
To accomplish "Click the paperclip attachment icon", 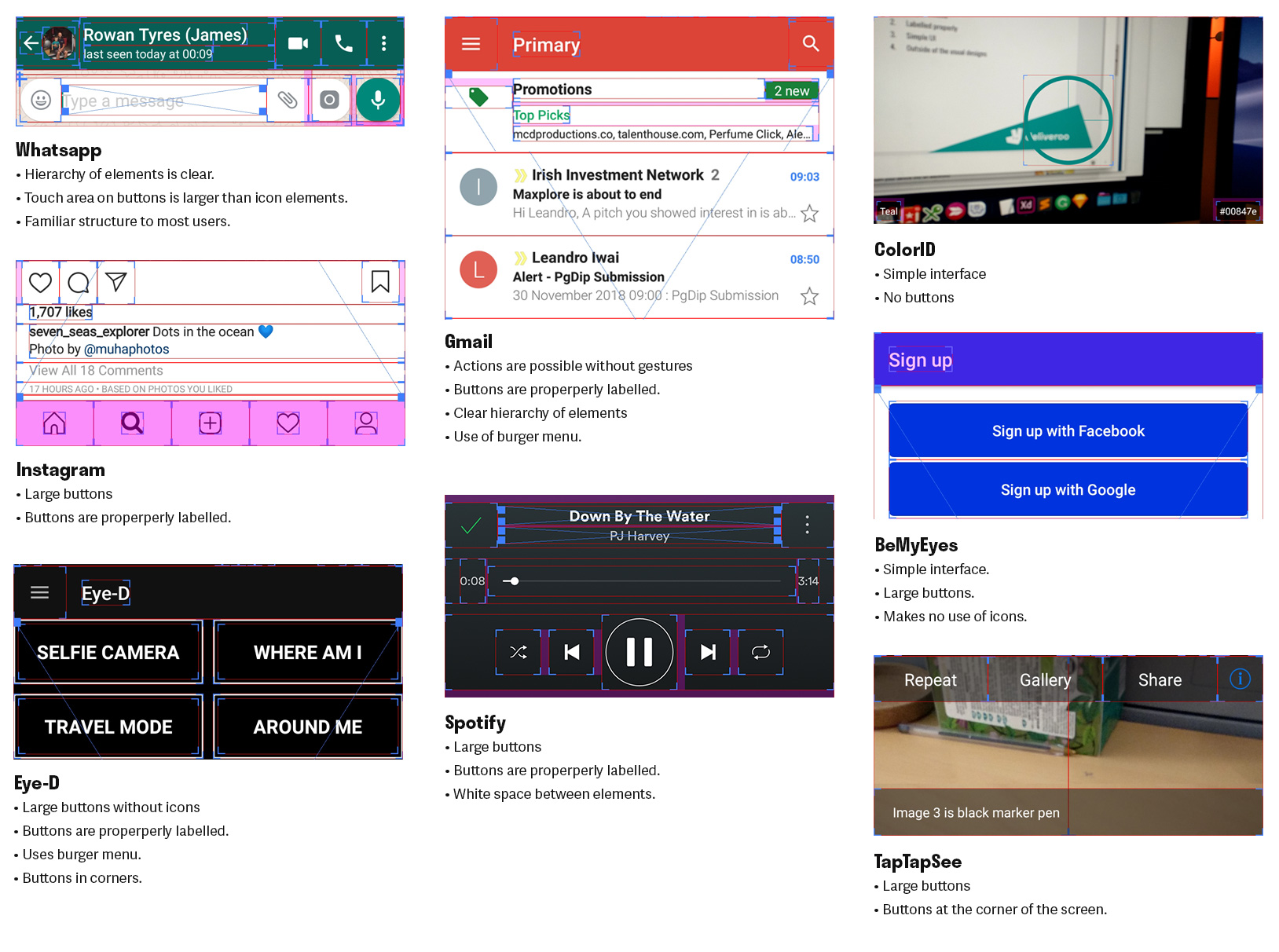I will [x=288, y=100].
